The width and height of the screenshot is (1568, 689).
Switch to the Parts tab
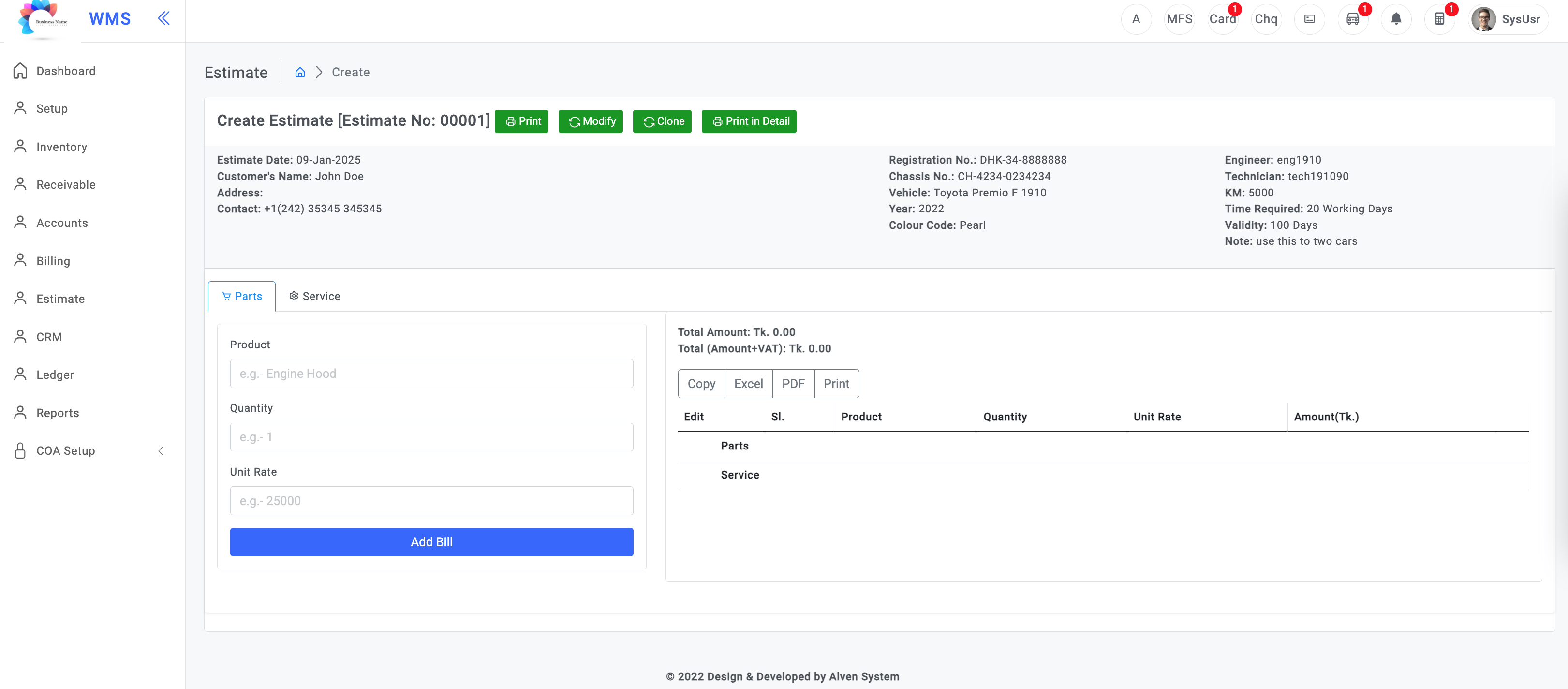pos(242,296)
